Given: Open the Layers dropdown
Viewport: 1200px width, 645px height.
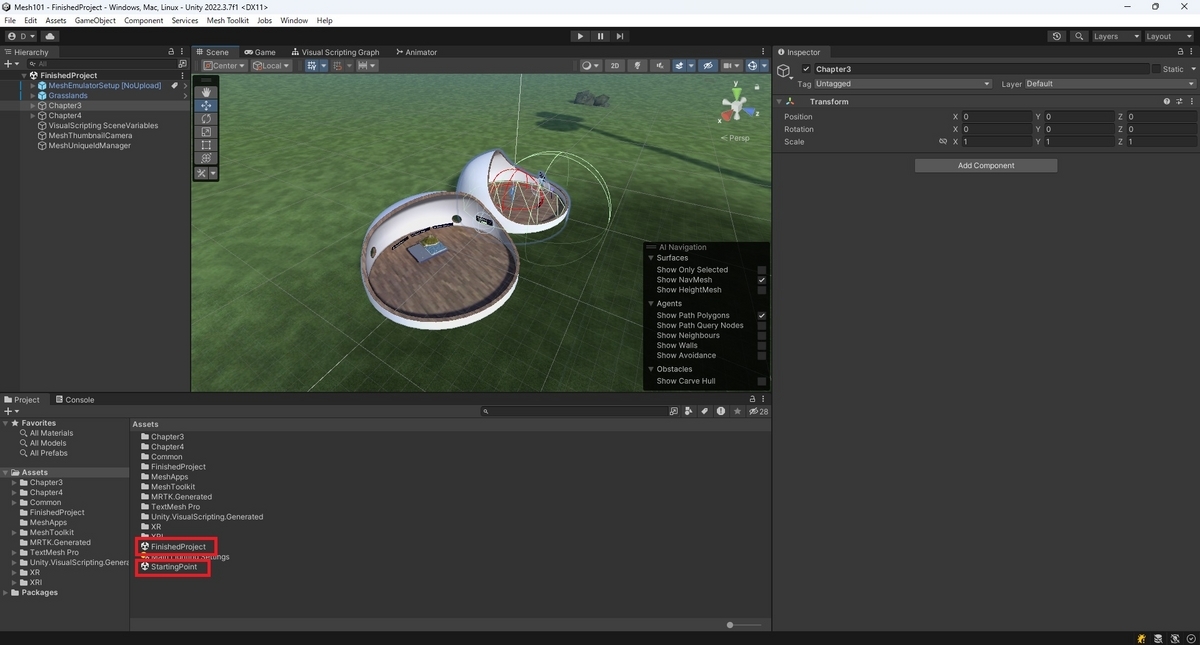Looking at the screenshot, I should pyautogui.click(x=1115, y=36).
